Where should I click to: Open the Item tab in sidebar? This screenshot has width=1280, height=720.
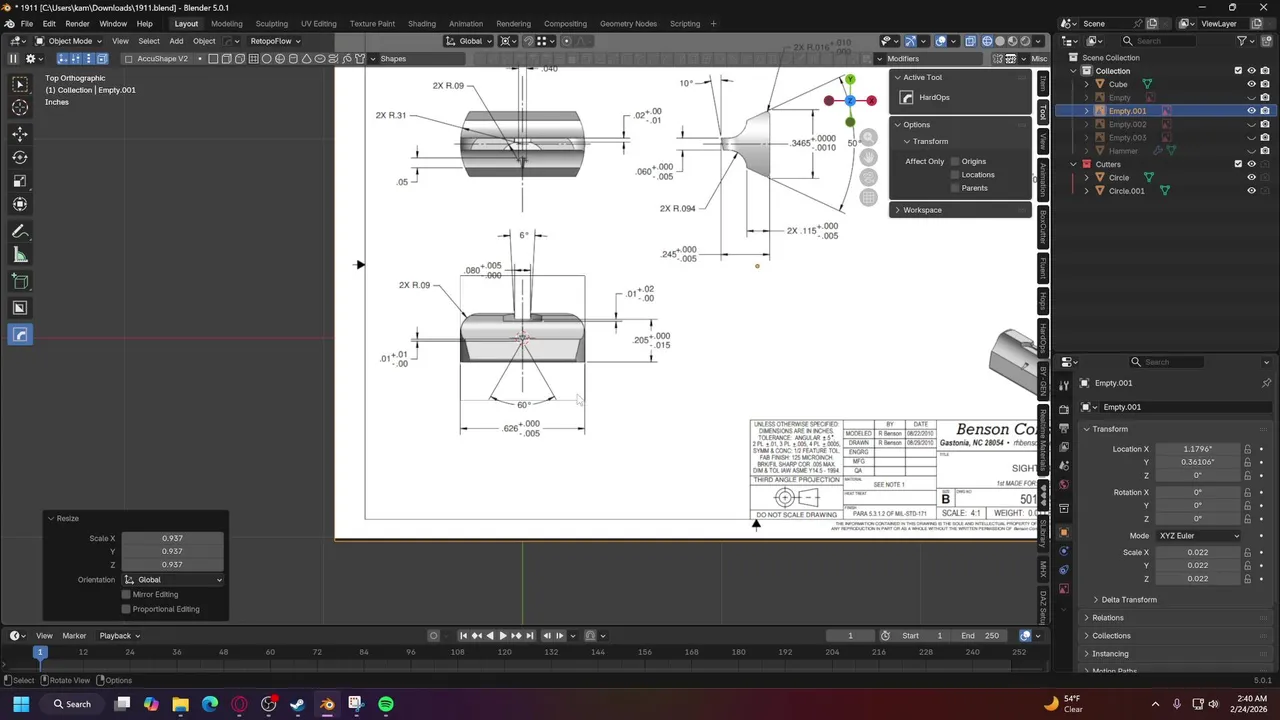point(1043,84)
